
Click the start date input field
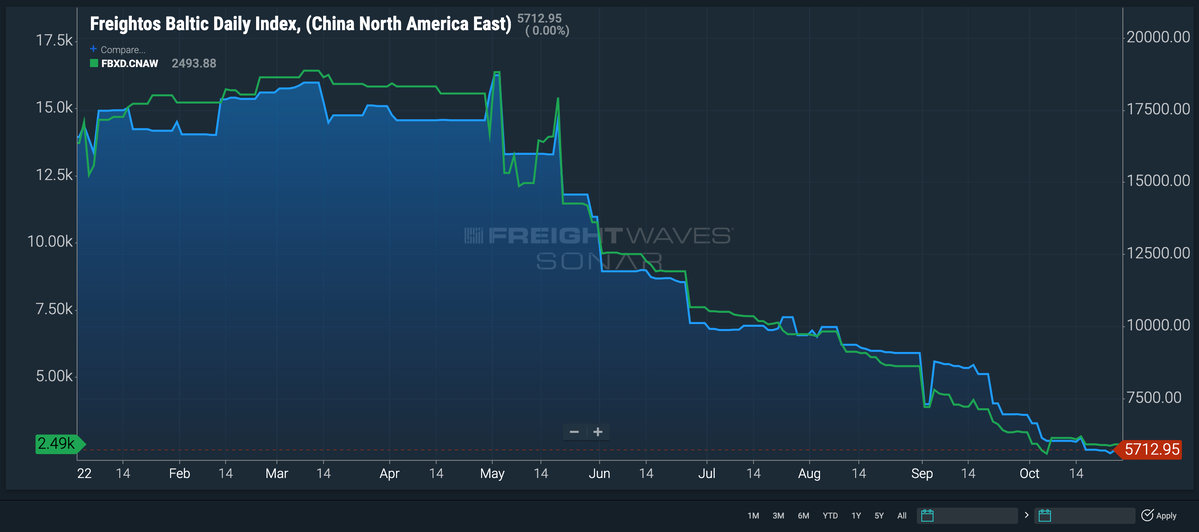[x=969, y=516]
